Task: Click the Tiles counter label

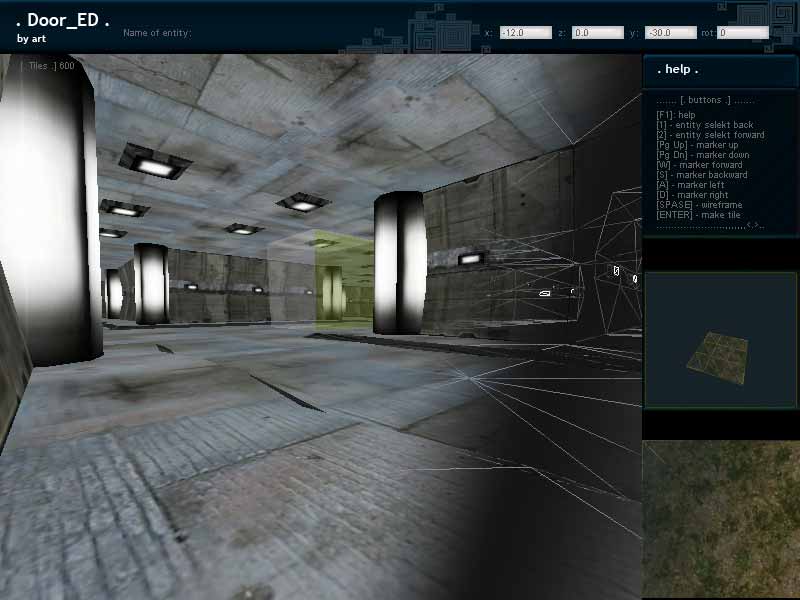Action: (49, 66)
